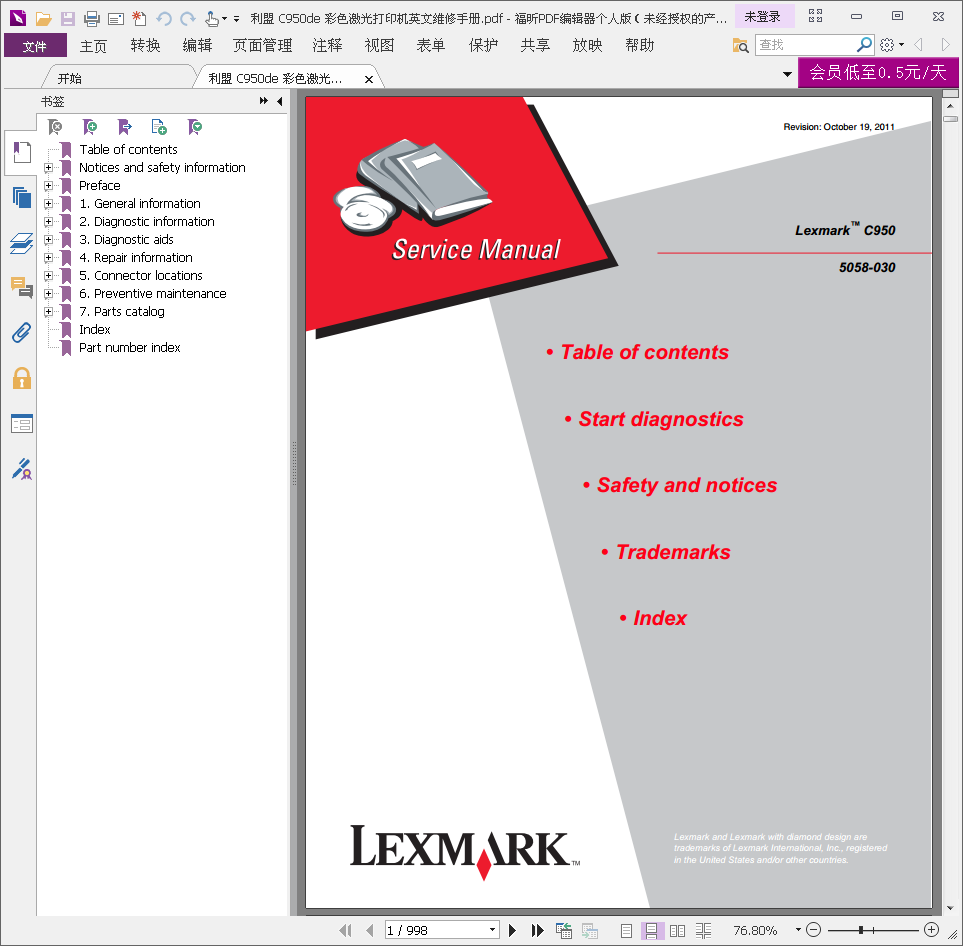Screen dimensions: 963x946
Task: Open the page number dropdown
Action: pos(492,930)
